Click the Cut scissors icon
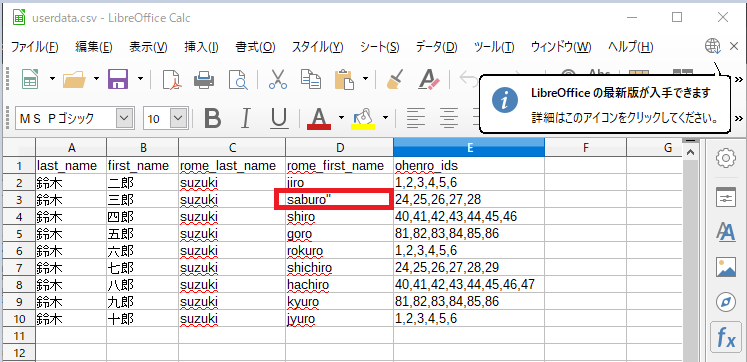 coord(278,80)
